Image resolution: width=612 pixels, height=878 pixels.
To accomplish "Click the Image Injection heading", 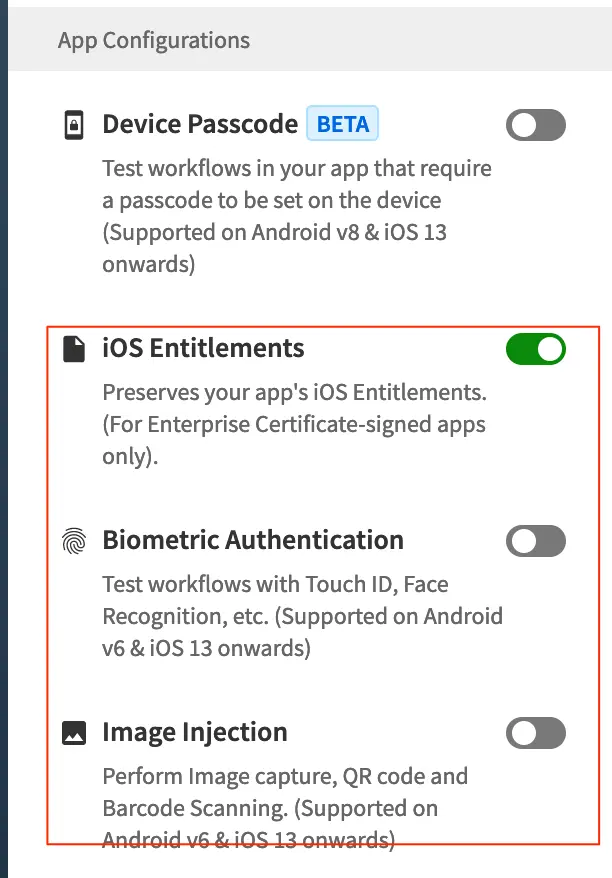I will pos(195,732).
